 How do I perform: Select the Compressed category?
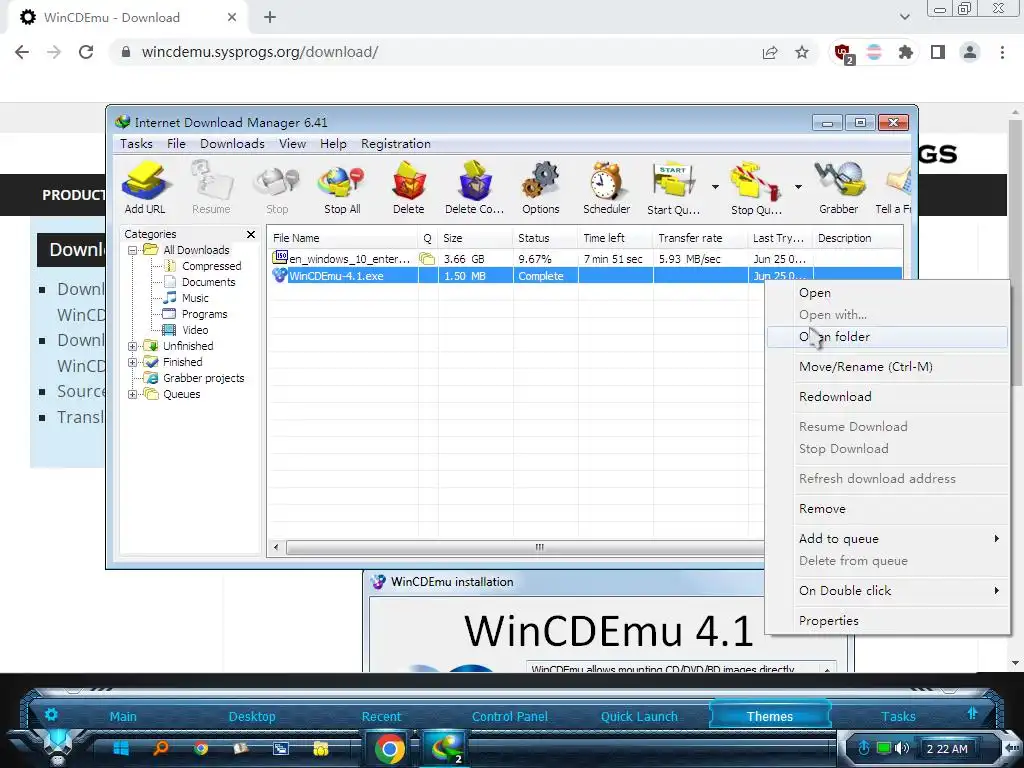pos(211,266)
